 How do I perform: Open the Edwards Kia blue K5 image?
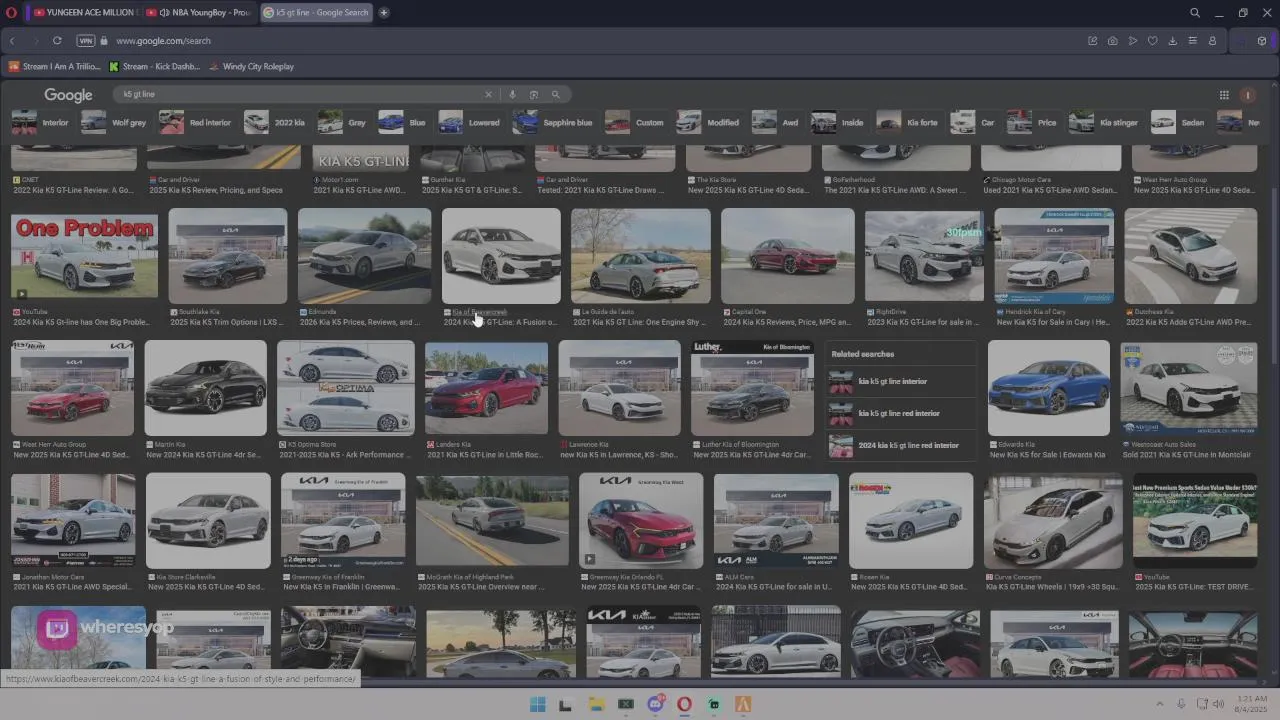pyautogui.click(x=1049, y=388)
